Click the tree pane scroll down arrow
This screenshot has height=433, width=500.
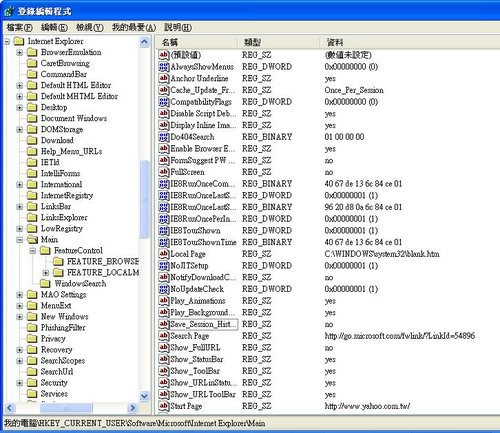point(144,396)
